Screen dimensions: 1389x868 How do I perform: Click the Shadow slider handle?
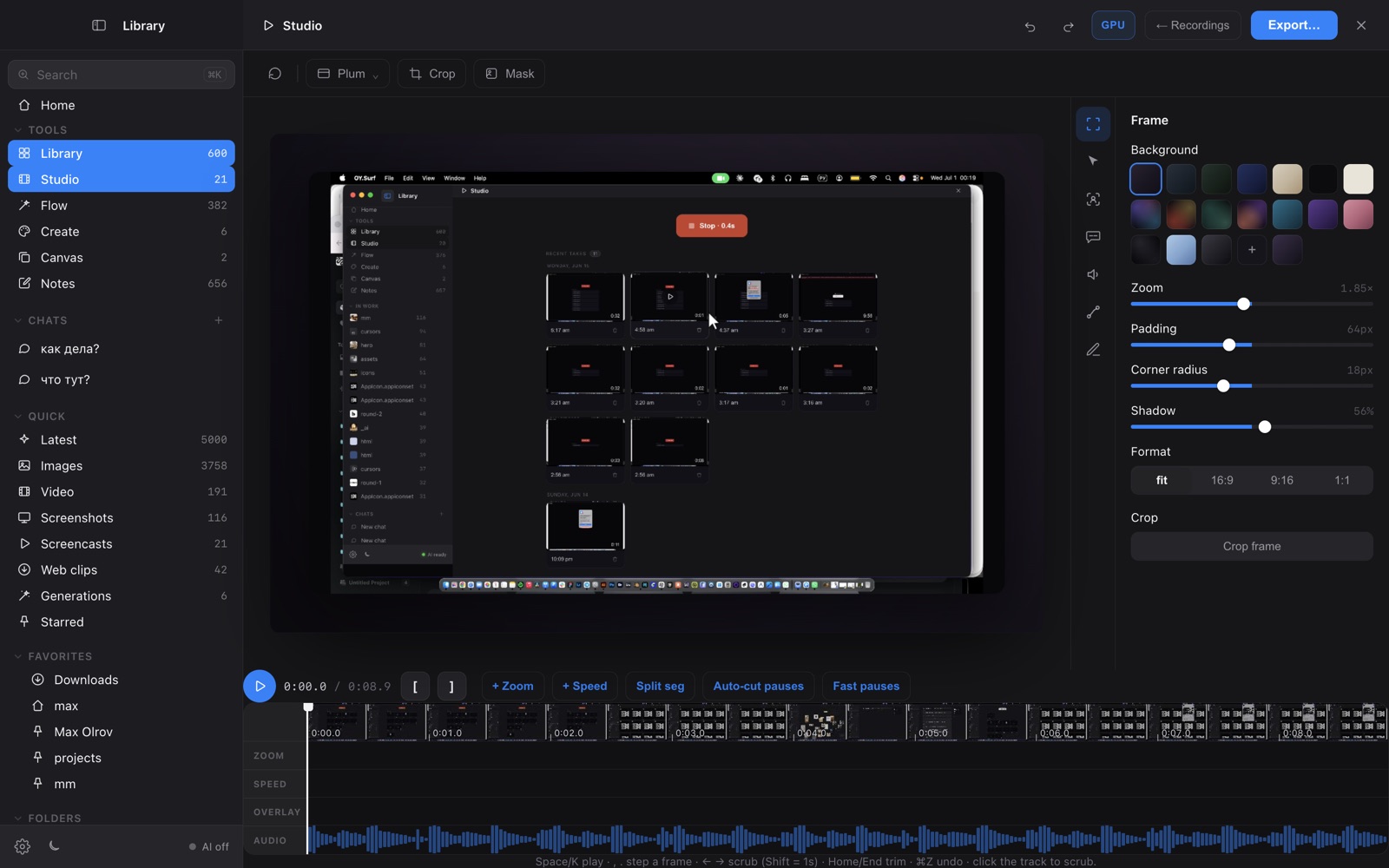[1265, 427]
